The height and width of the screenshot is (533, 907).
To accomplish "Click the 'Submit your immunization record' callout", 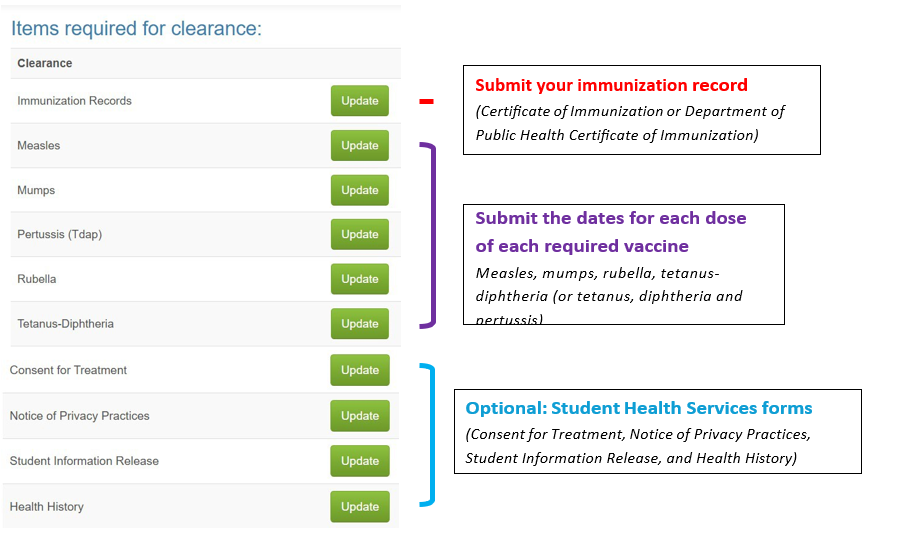I will (x=641, y=110).
